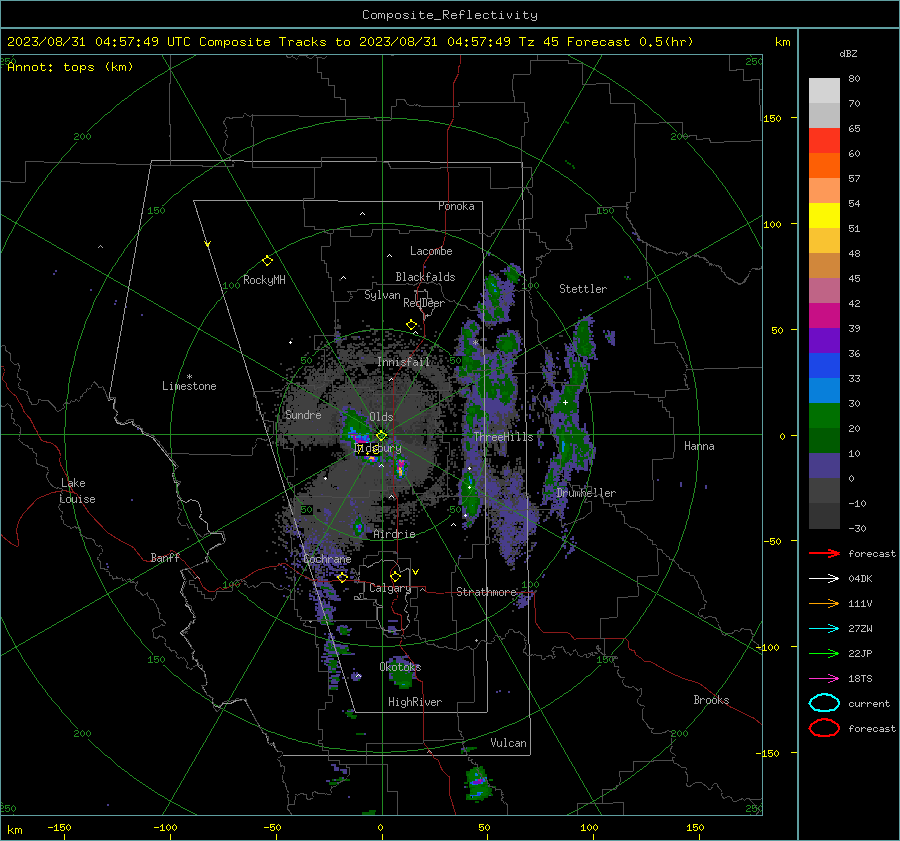The height and width of the screenshot is (841, 900).
Task: Click the Banff label
Action: [x=165, y=557]
